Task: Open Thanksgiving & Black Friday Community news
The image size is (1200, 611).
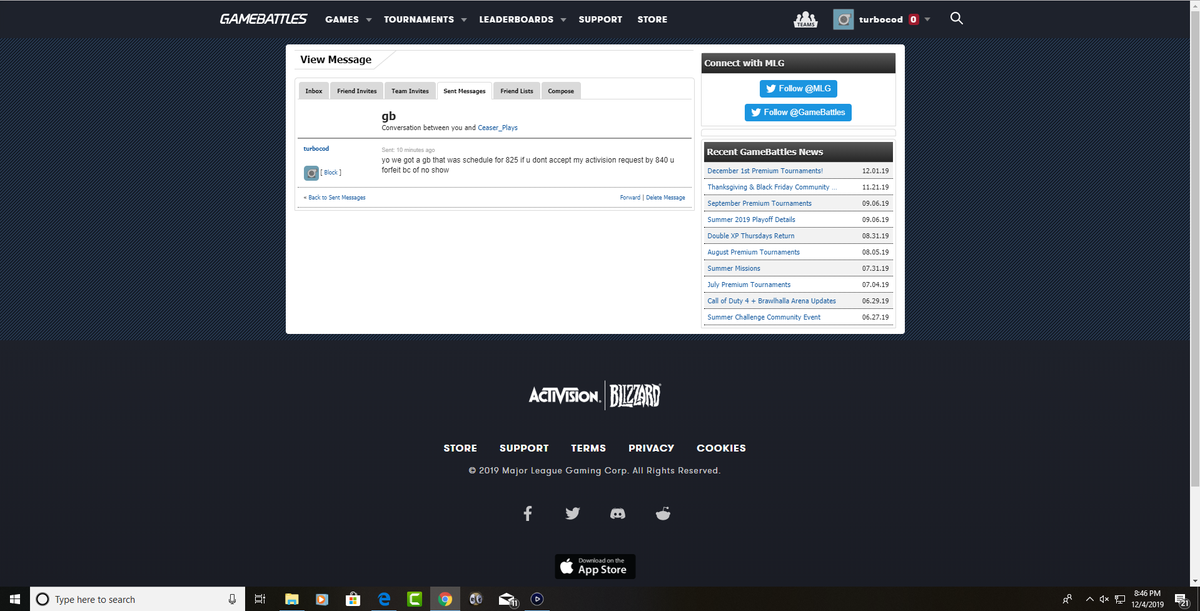Action: coord(771,187)
